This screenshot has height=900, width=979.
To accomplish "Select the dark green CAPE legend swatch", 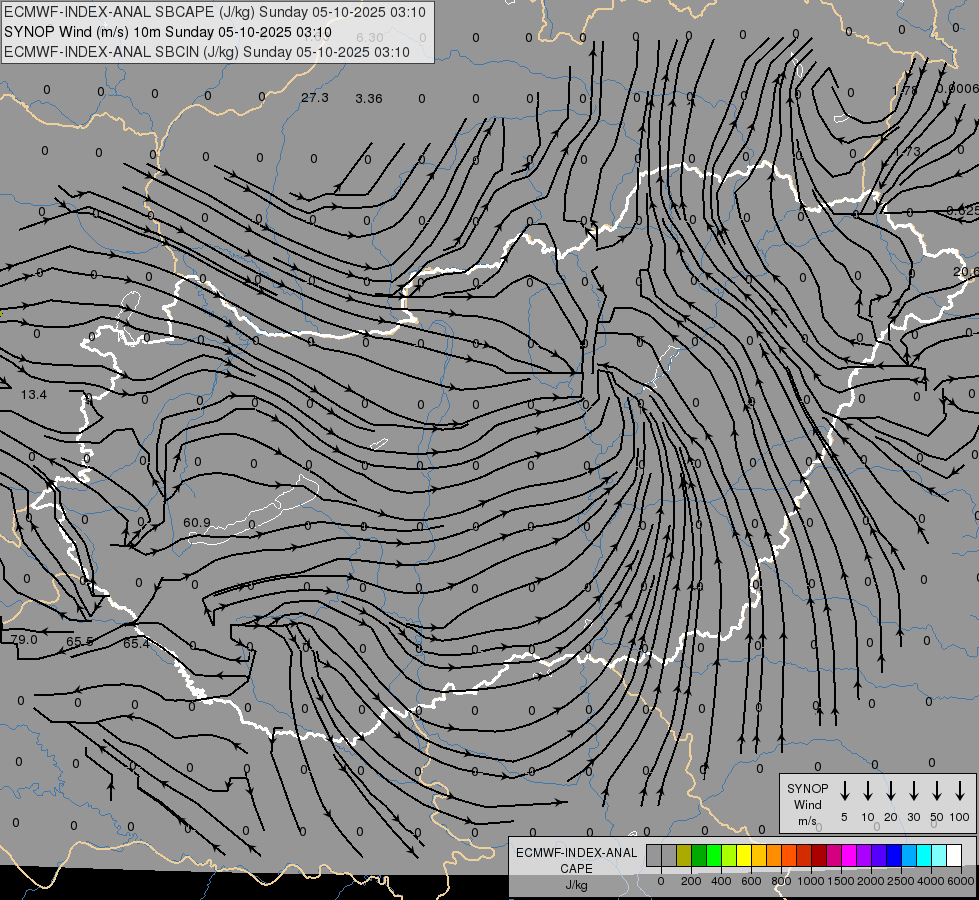I will point(699,855).
